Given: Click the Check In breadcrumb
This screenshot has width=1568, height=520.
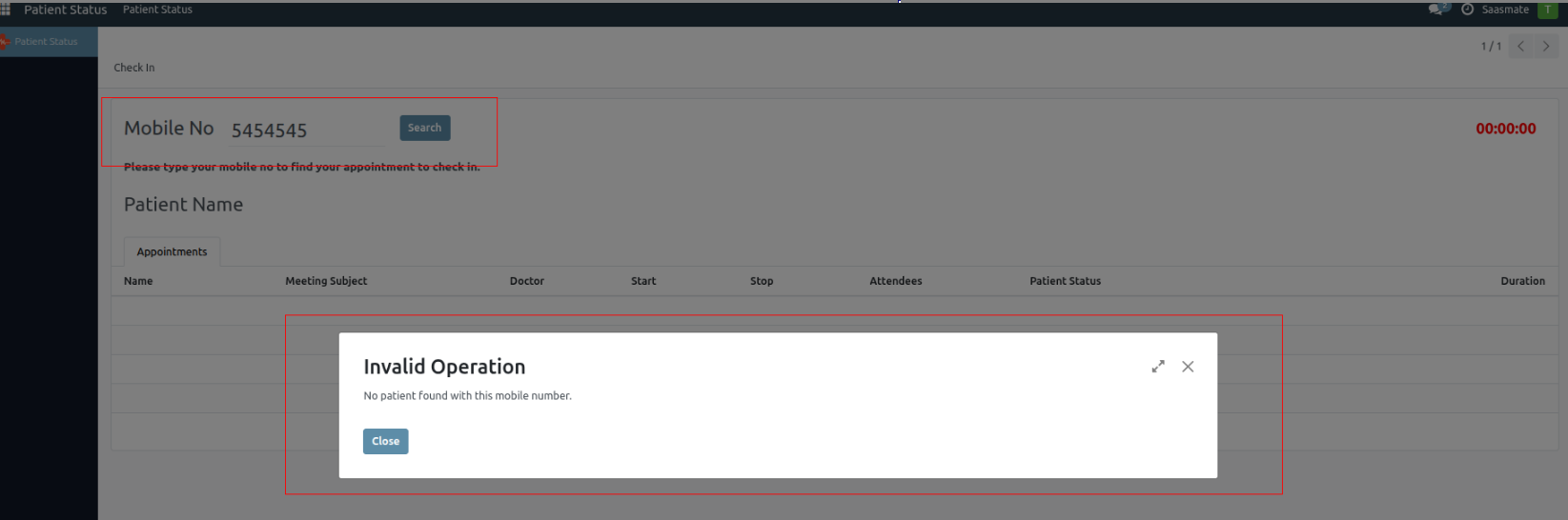Looking at the screenshot, I should click(134, 68).
